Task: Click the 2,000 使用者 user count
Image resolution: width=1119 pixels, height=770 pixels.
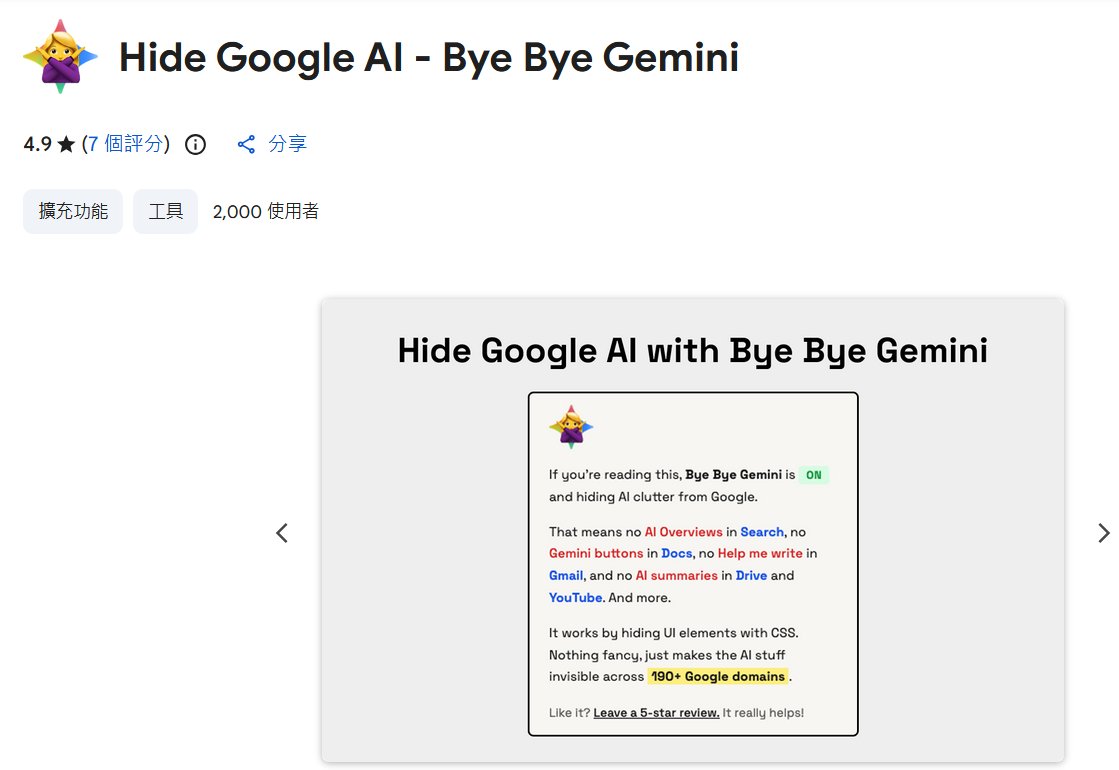Action: pyautogui.click(x=266, y=211)
